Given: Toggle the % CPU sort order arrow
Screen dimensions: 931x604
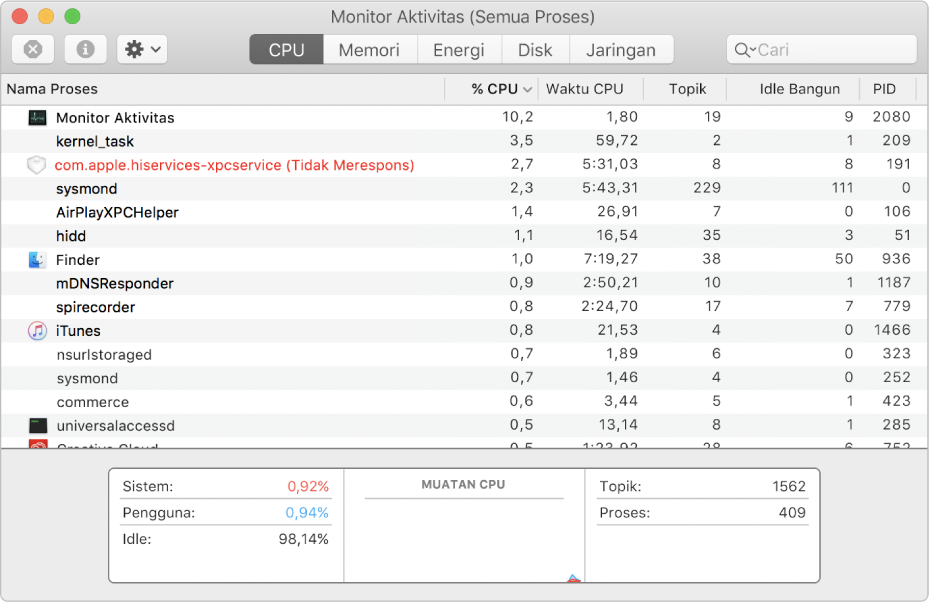Looking at the screenshot, I should [527, 90].
